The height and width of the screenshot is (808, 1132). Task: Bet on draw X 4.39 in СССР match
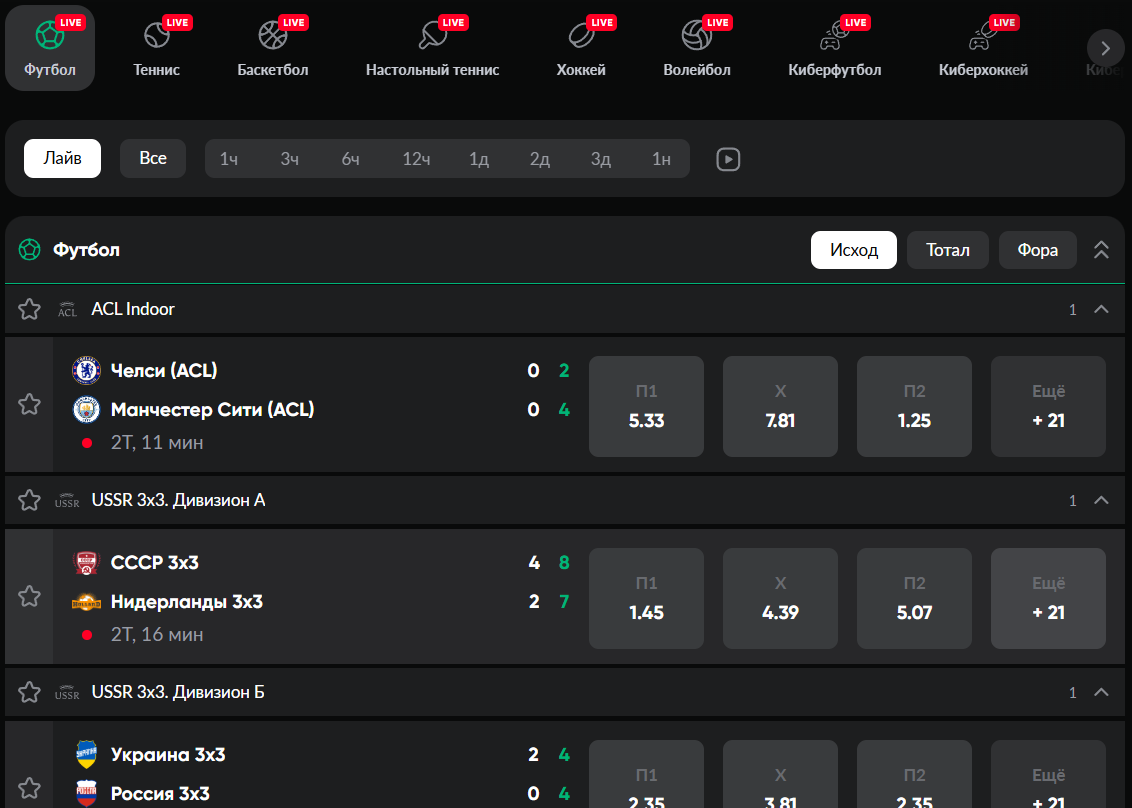pos(780,599)
